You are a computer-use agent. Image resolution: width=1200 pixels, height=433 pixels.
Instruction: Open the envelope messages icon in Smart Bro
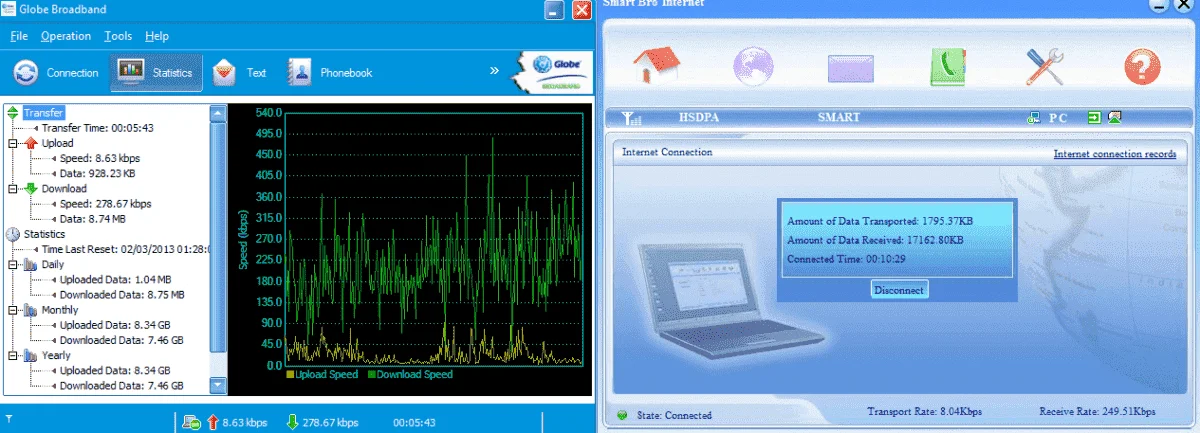pyautogui.click(x=851, y=69)
